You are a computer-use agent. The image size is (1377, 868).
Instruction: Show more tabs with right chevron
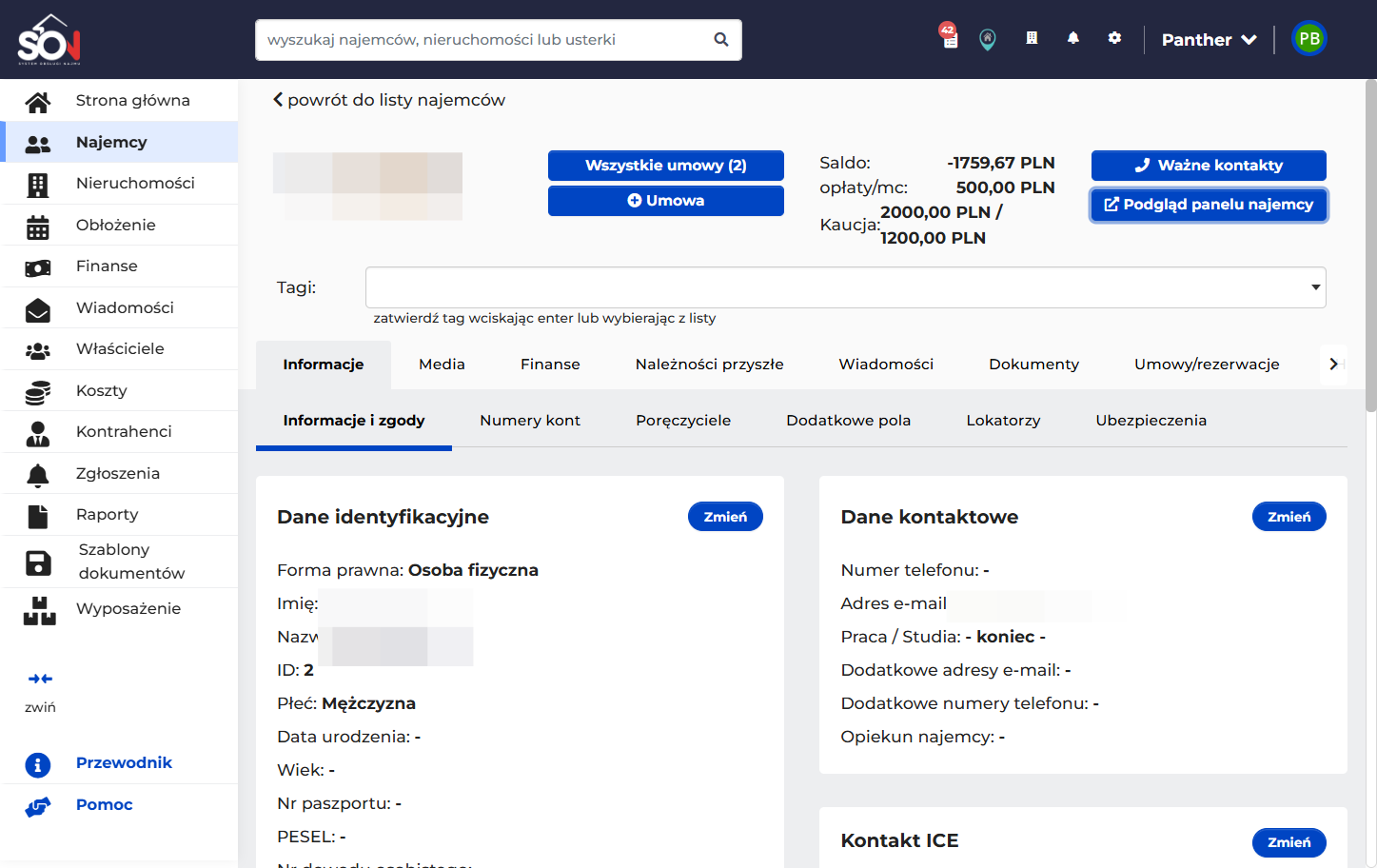coord(1333,365)
